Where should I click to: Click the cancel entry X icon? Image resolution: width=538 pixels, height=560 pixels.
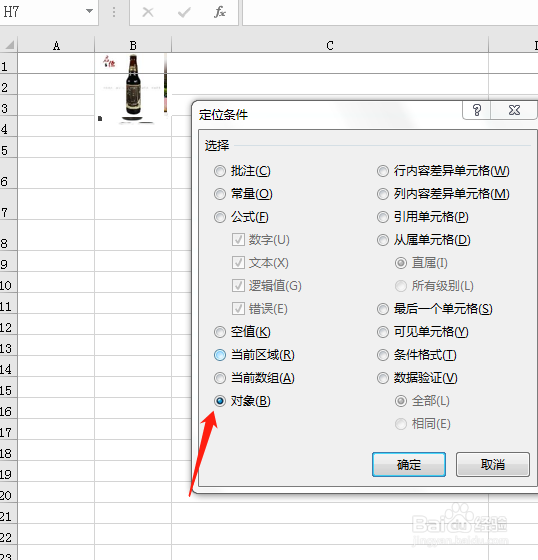coord(148,12)
